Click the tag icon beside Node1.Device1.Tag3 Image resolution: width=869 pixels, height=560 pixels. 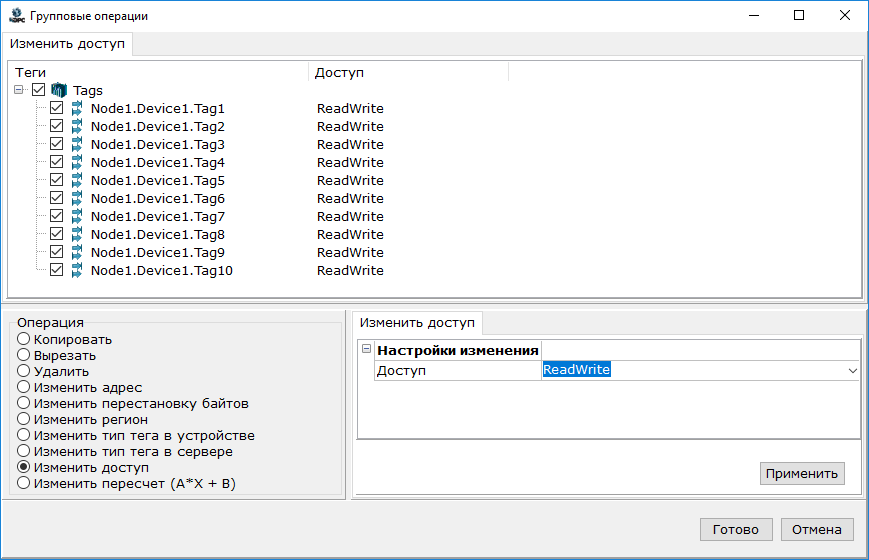click(x=77, y=144)
